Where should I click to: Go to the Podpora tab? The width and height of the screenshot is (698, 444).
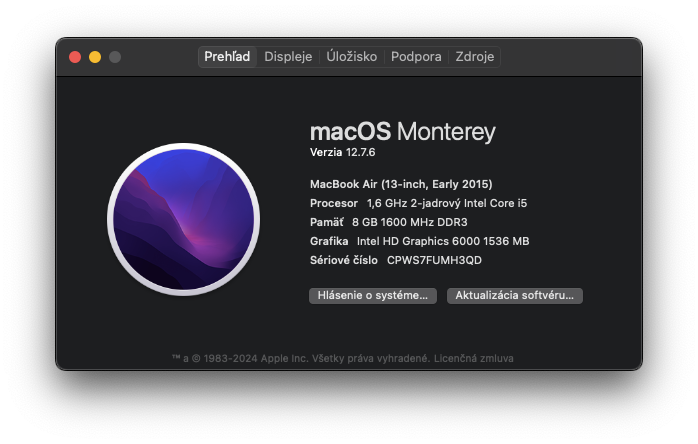[416, 57]
